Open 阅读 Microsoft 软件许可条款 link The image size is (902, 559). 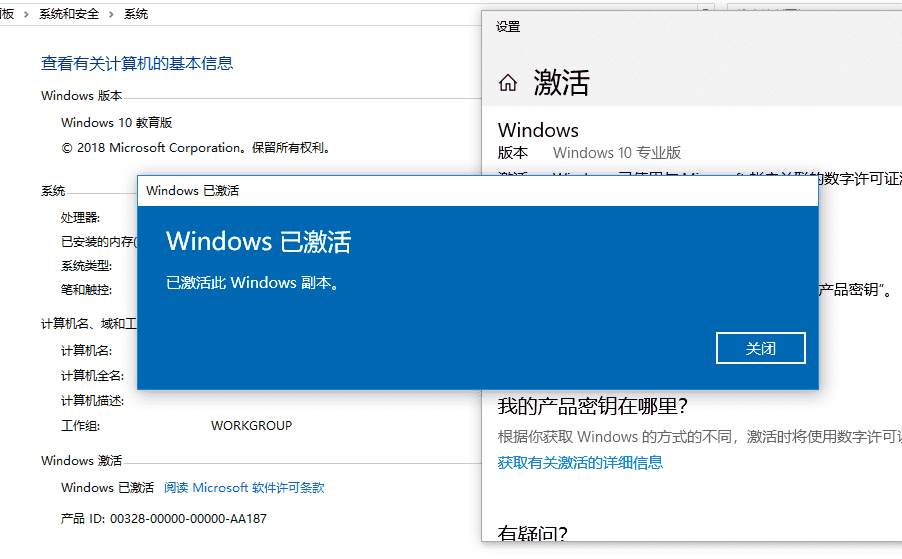click(244, 488)
